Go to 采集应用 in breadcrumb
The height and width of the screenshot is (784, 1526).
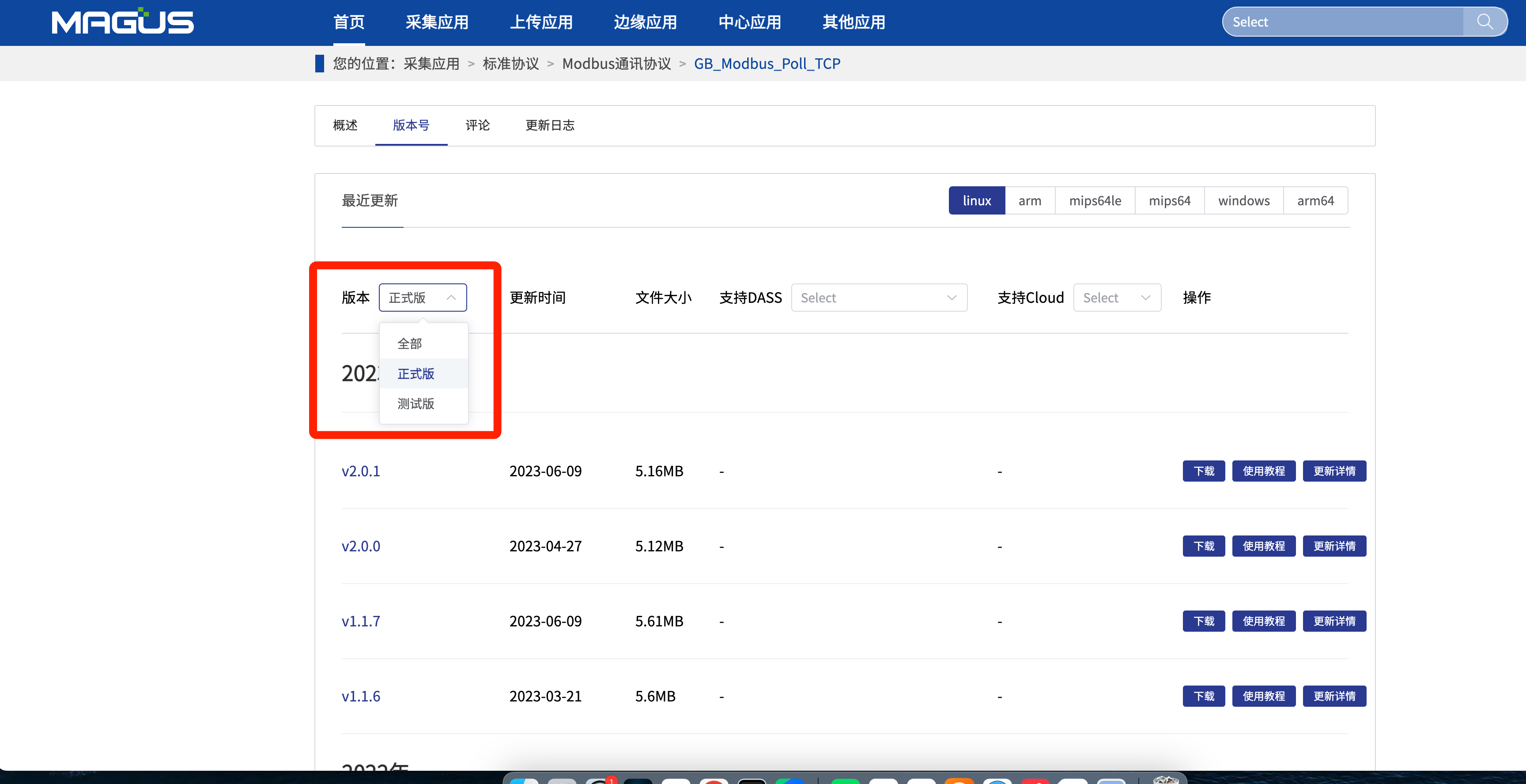[431, 64]
